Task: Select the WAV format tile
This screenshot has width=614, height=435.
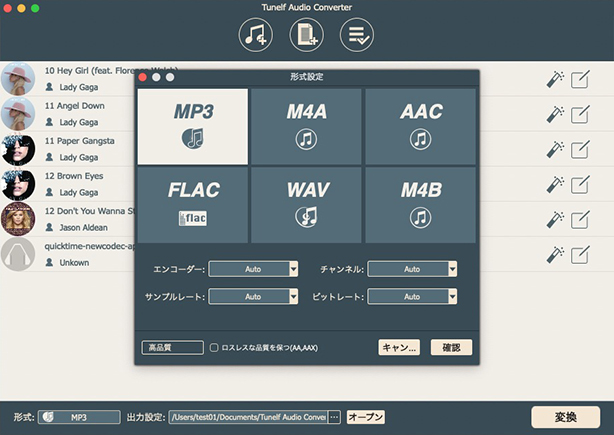Action: click(x=306, y=205)
